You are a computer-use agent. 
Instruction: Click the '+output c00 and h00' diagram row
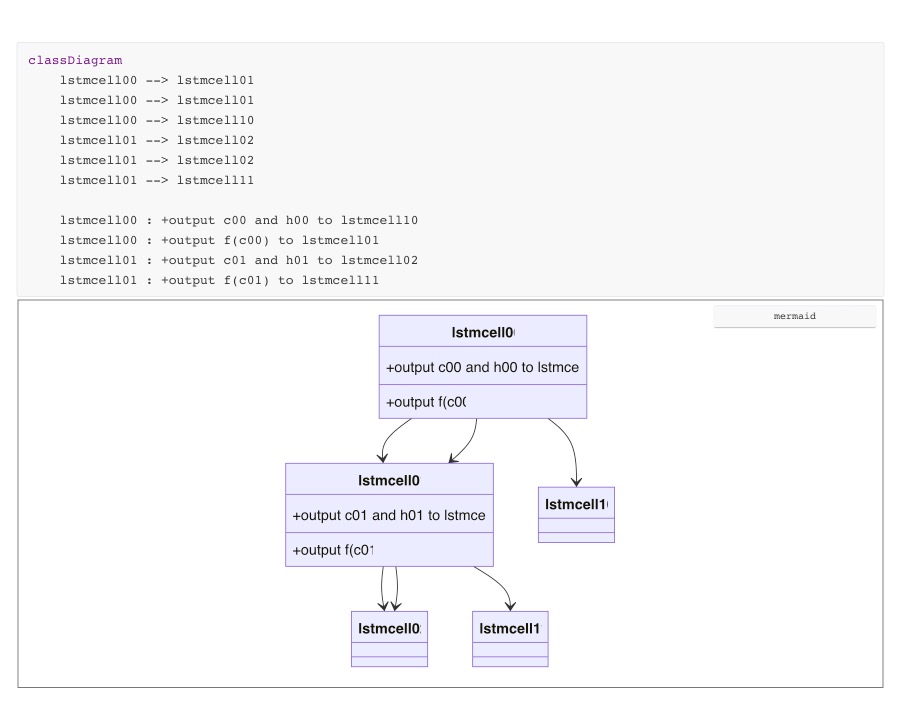coord(482,367)
